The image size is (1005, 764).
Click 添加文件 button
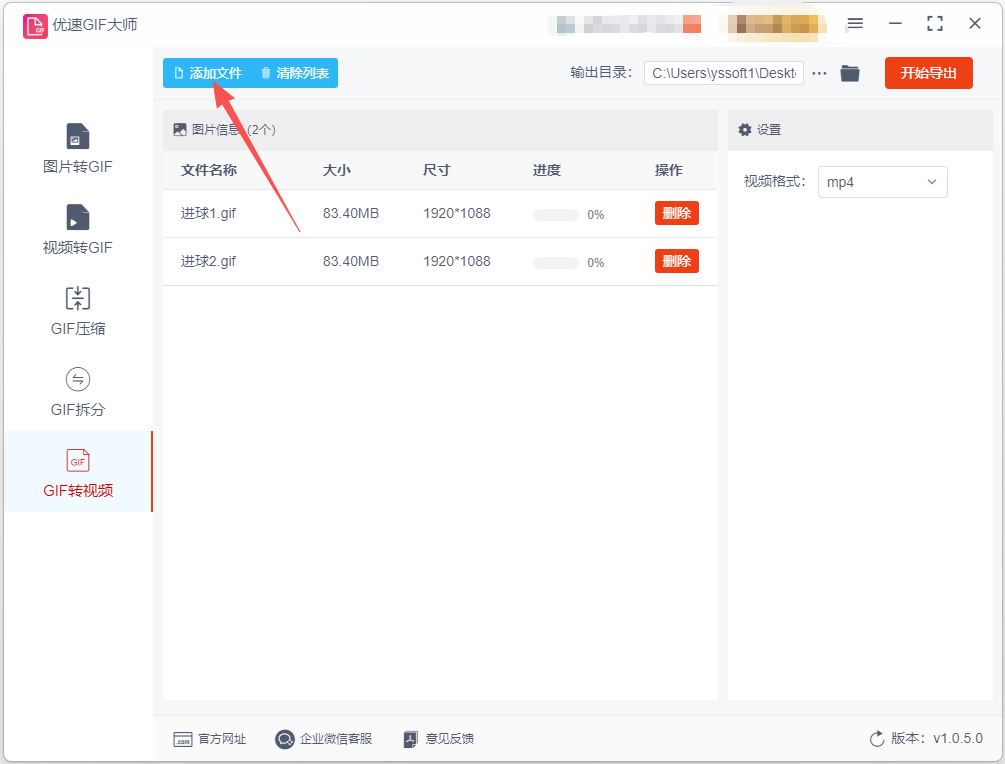point(208,73)
